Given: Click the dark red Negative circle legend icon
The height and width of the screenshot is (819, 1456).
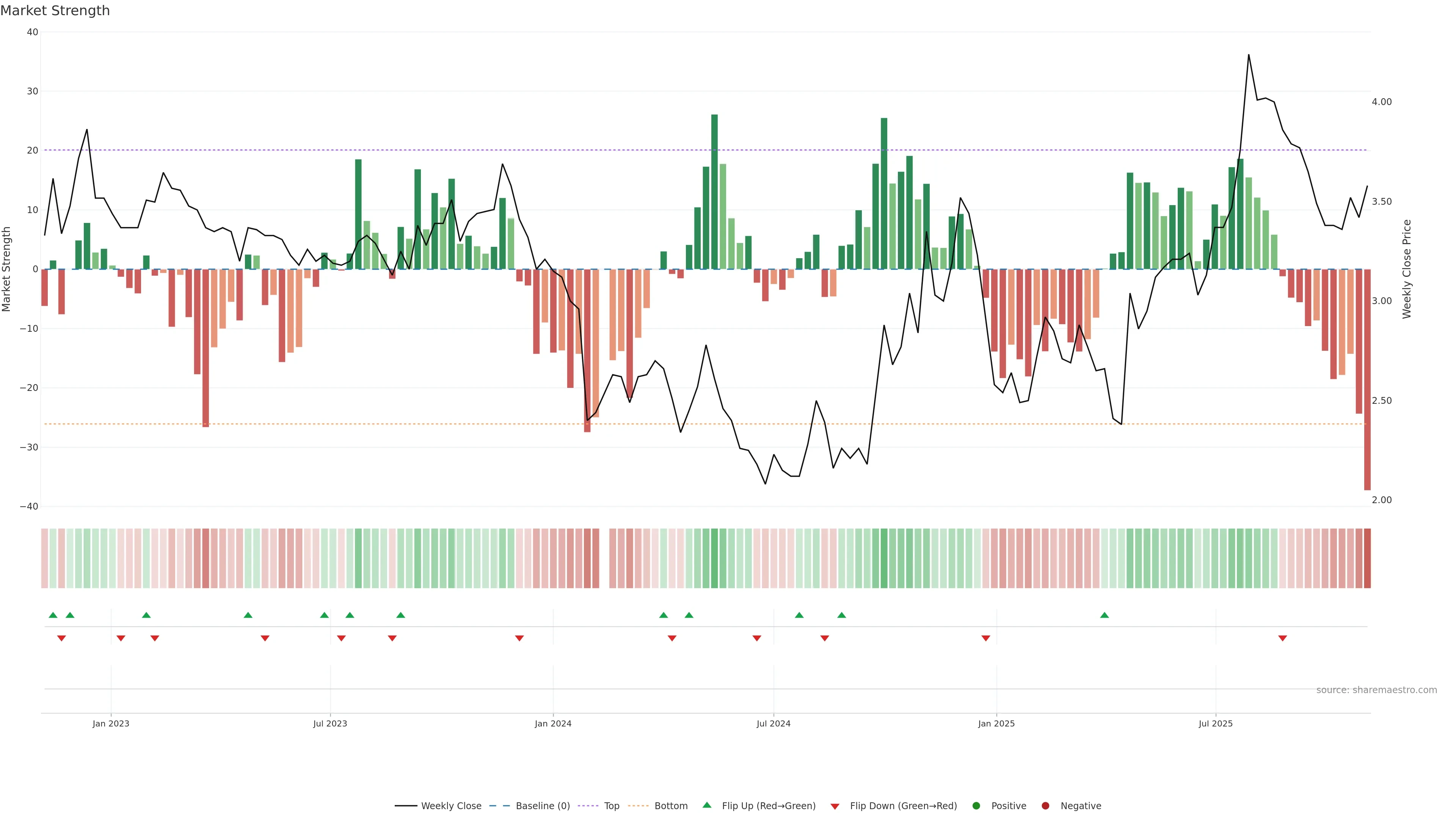Looking at the screenshot, I should (1045, 805).
